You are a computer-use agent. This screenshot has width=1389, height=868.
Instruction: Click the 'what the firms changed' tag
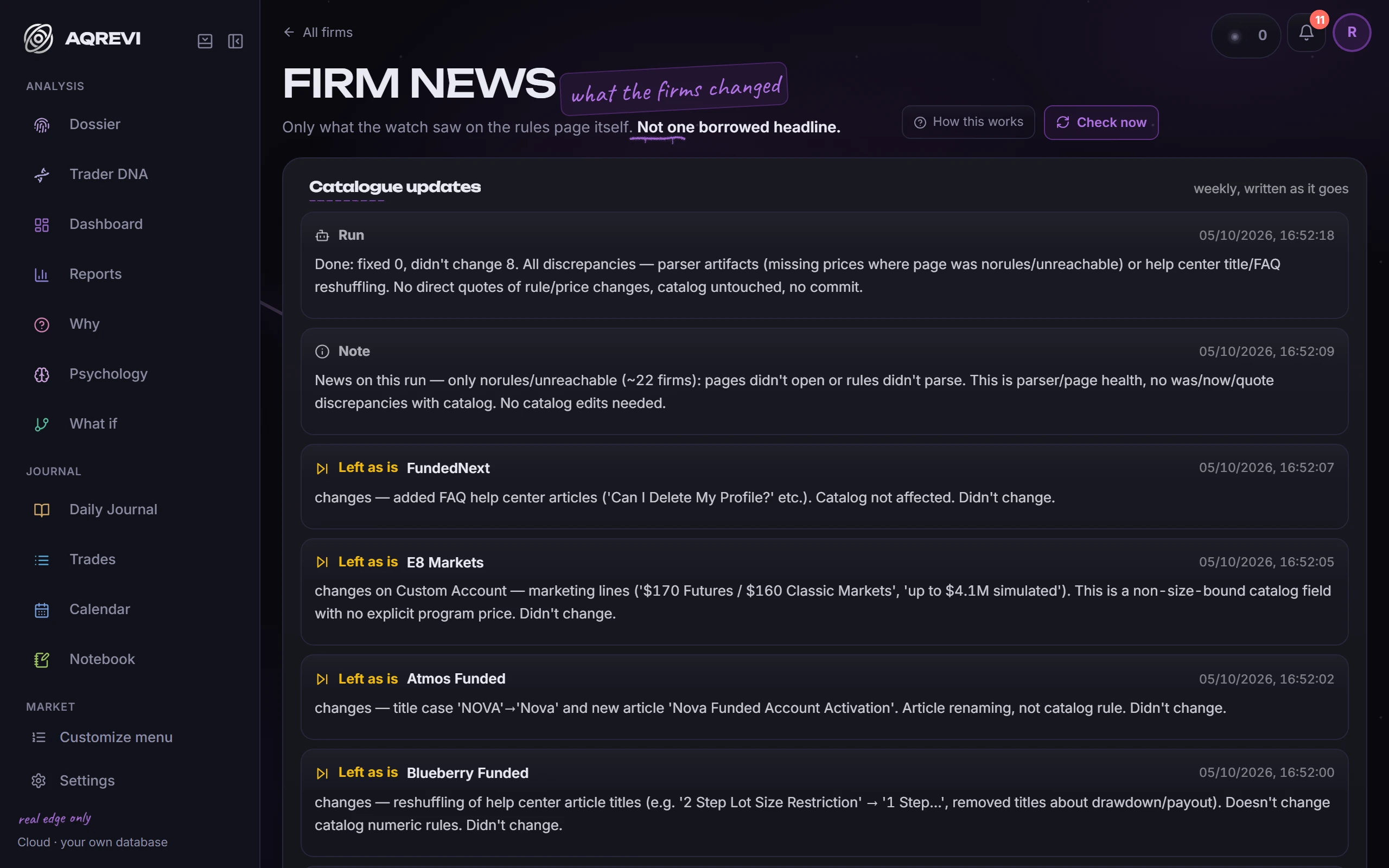(674, 89)
